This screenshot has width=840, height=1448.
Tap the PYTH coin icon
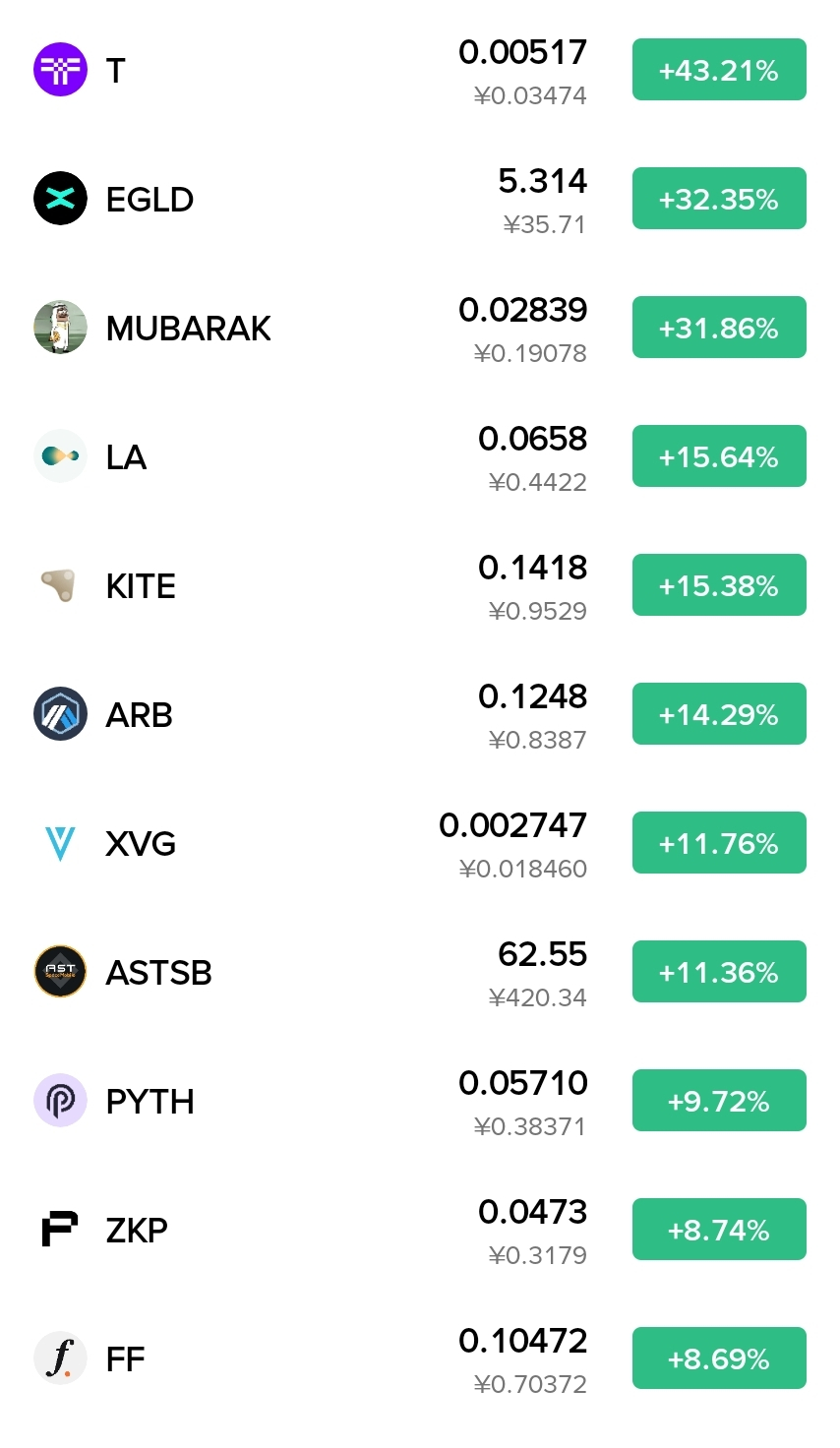coord(60,1101)
